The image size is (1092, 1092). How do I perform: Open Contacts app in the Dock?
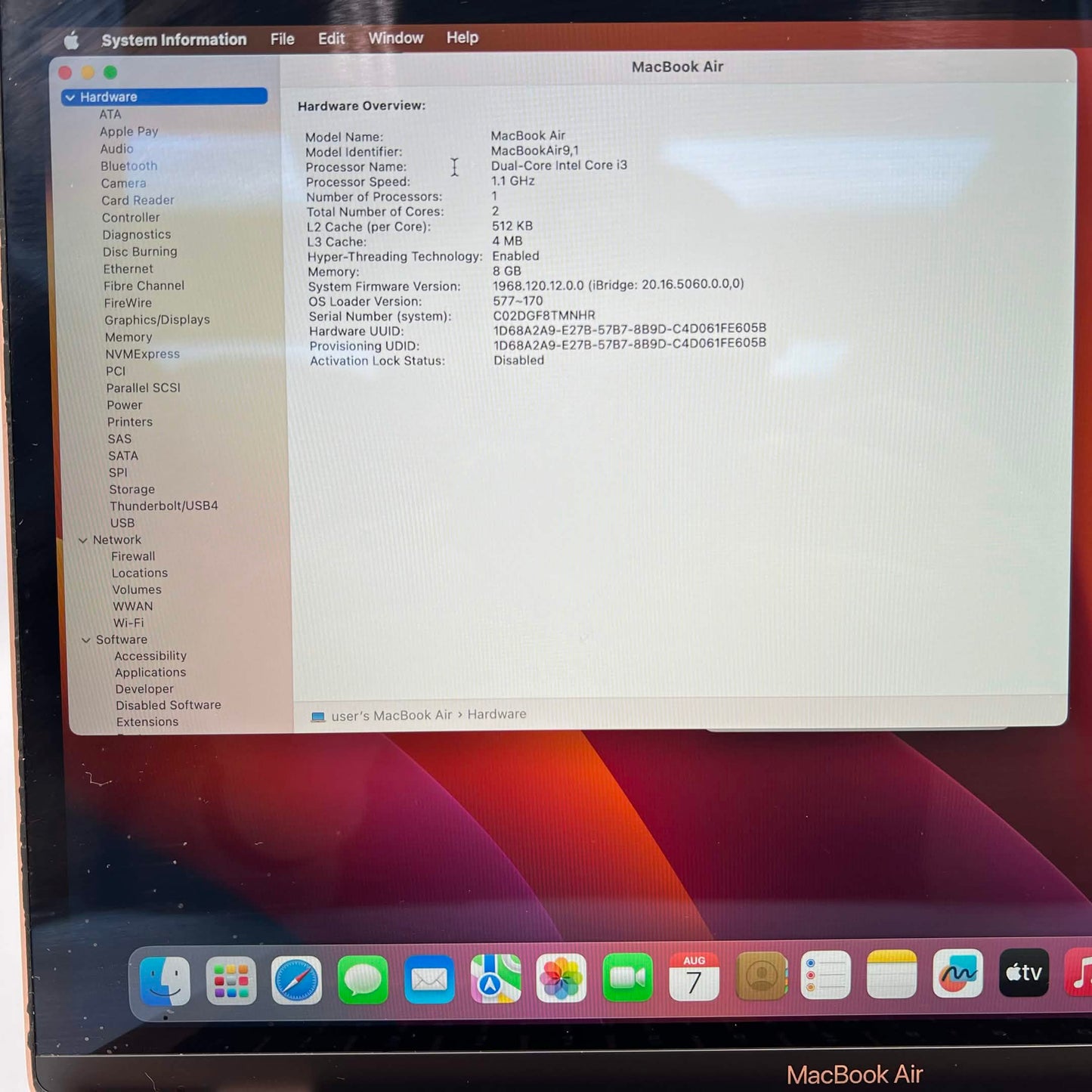(x=761, y=976)
